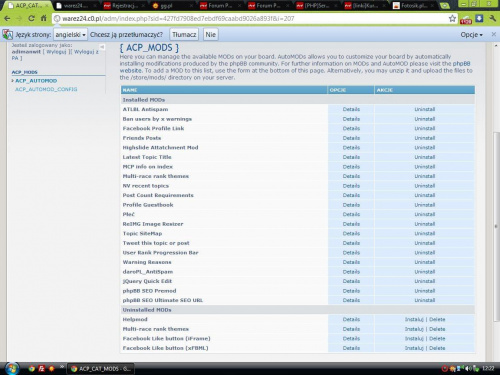Open the new tab button
Screen dimensions: 500x375
point(444,5)
